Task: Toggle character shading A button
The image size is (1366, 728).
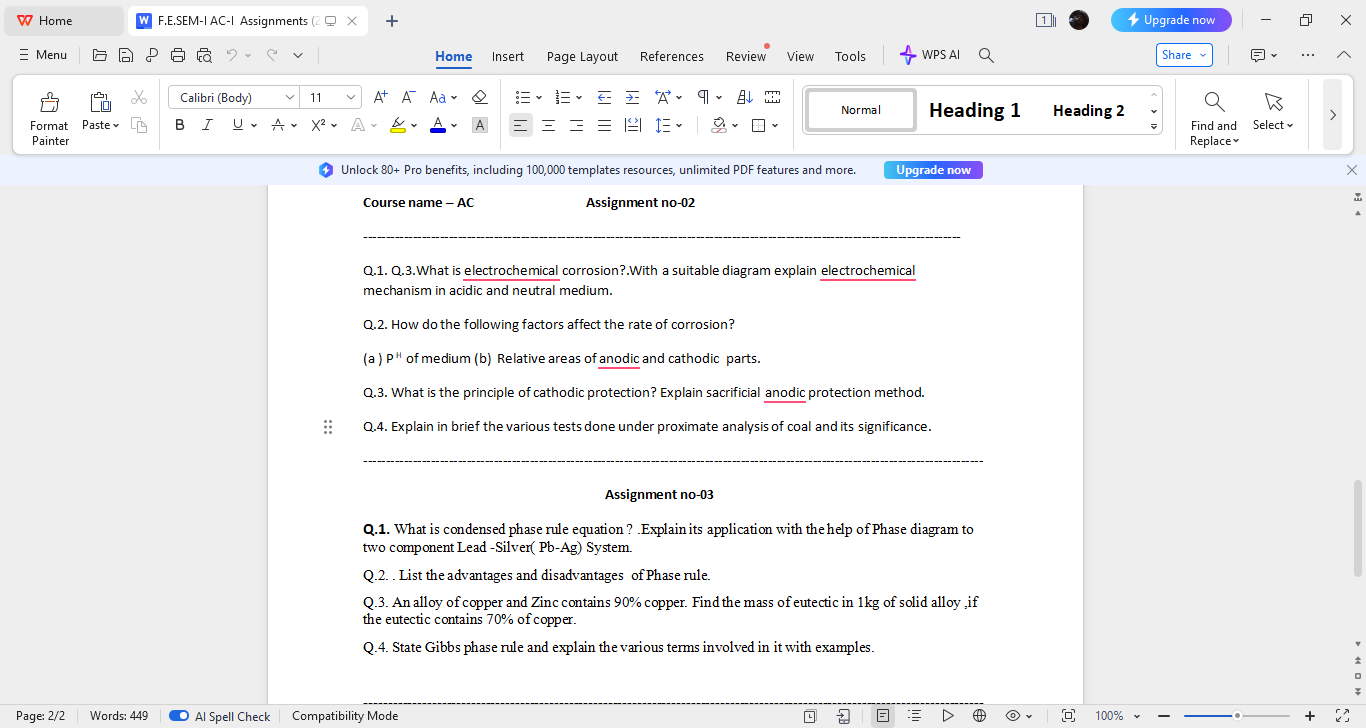Action: point(480,125)
